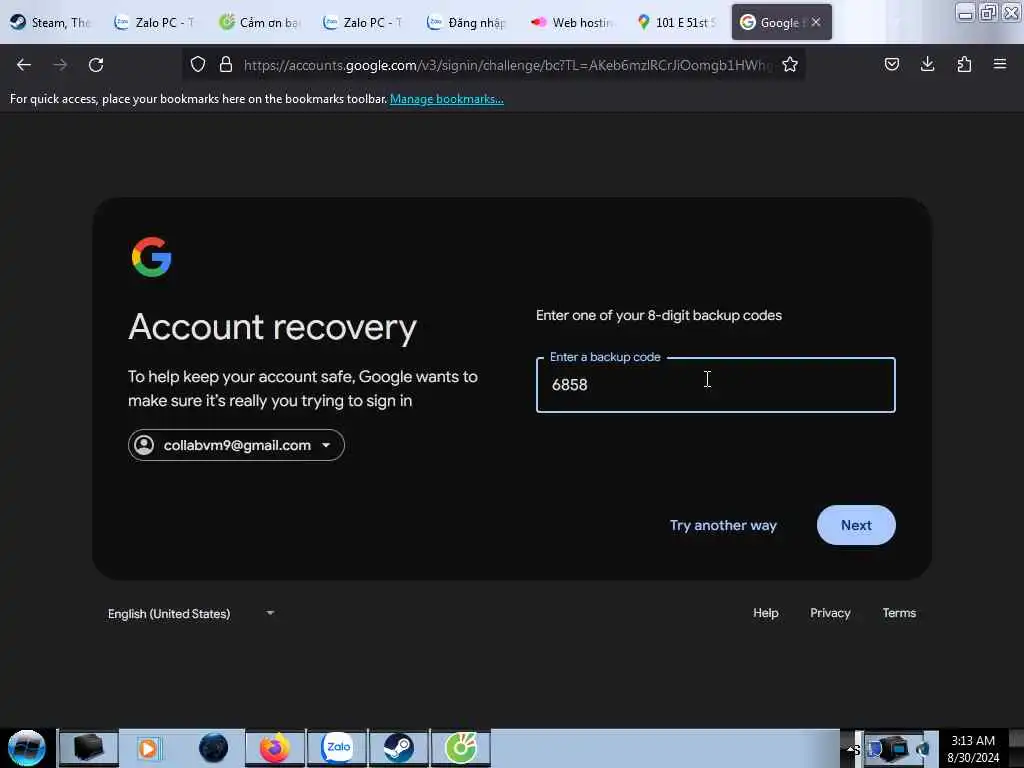
Task: Switch to Firefox in the taskbar
Action: click(275, 748)
